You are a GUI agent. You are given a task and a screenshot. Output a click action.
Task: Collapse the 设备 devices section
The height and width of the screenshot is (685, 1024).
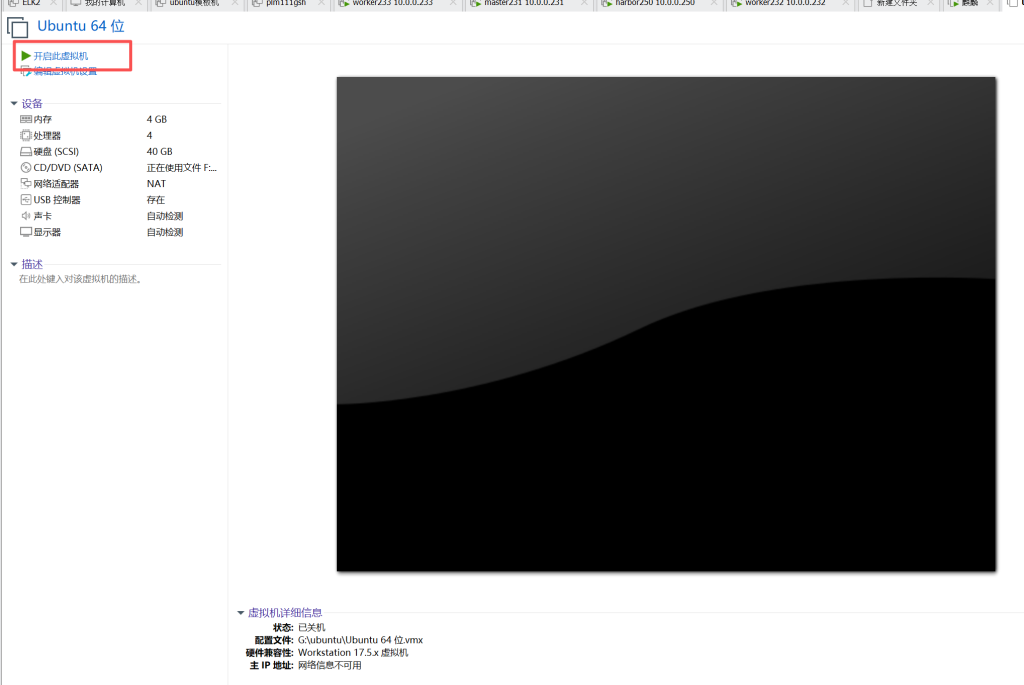coord(14,103)
